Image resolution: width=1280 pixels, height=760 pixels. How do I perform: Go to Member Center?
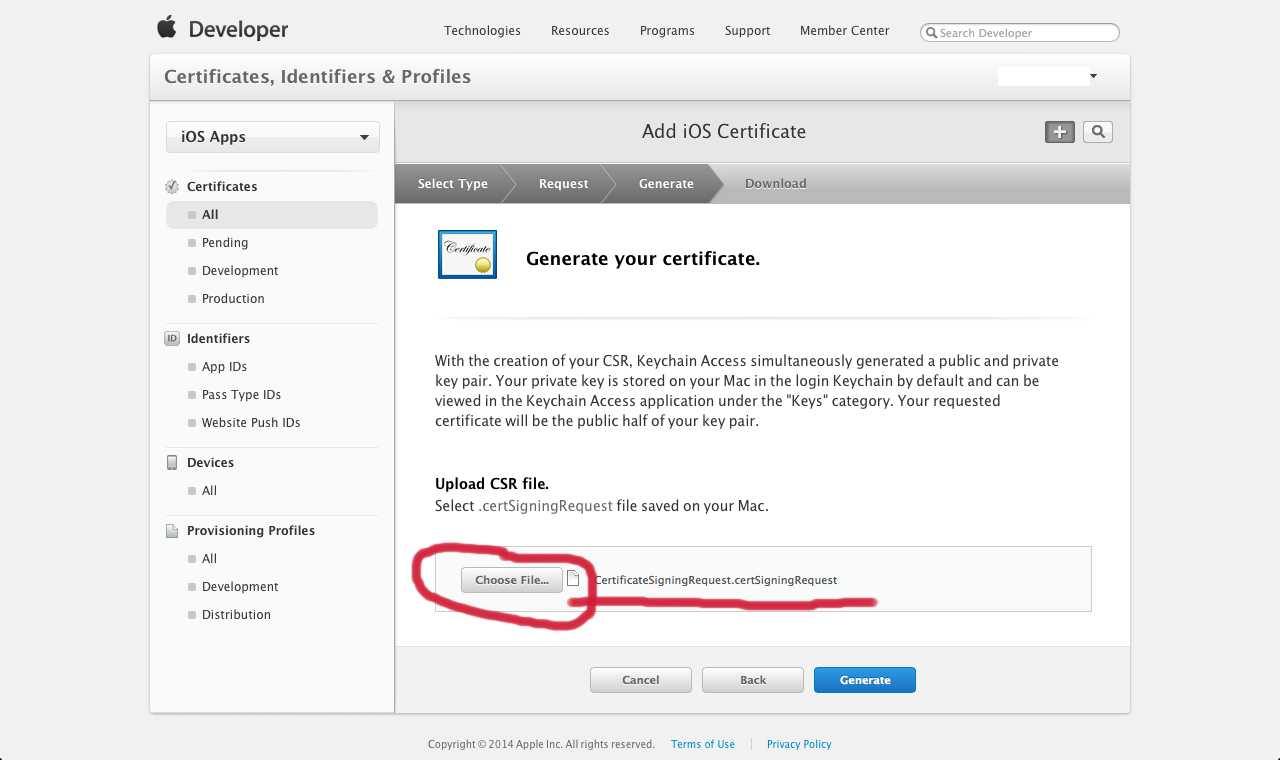pyautogui.click(x=844, y=31)
